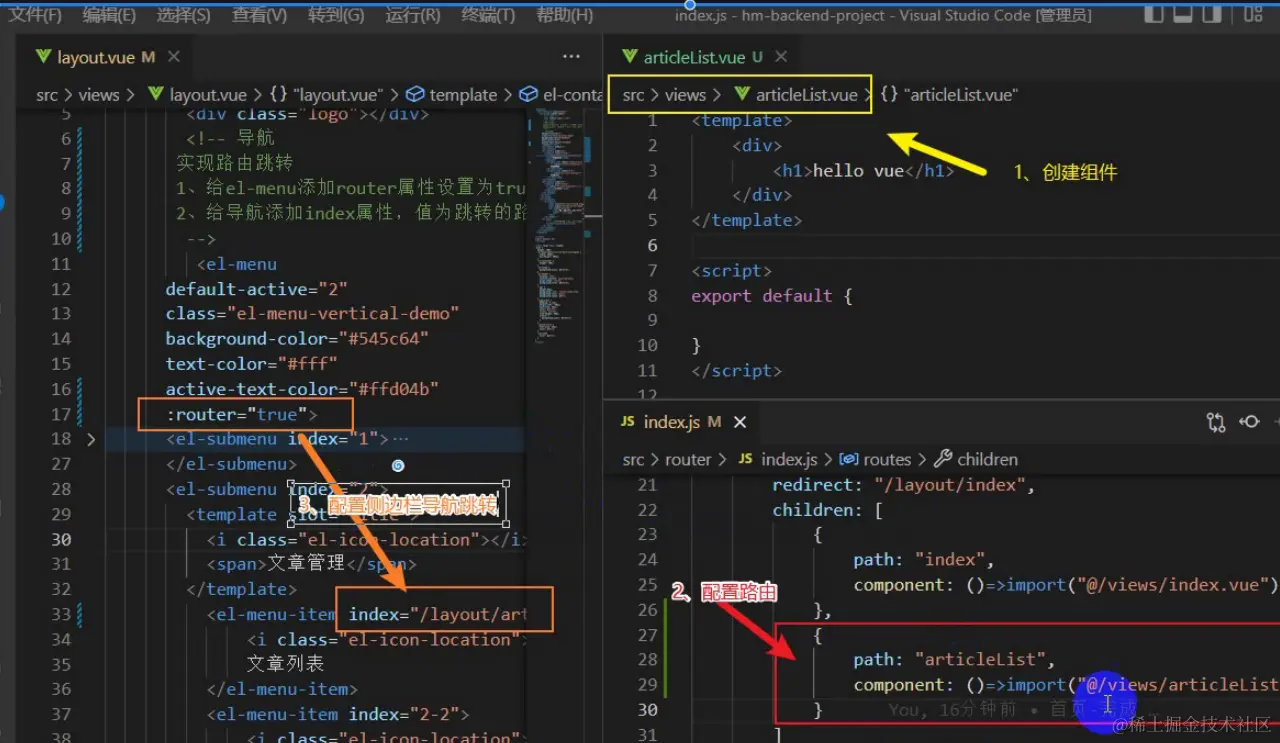
Task: Close the articleList.vue tab
Action: (781, 57)
